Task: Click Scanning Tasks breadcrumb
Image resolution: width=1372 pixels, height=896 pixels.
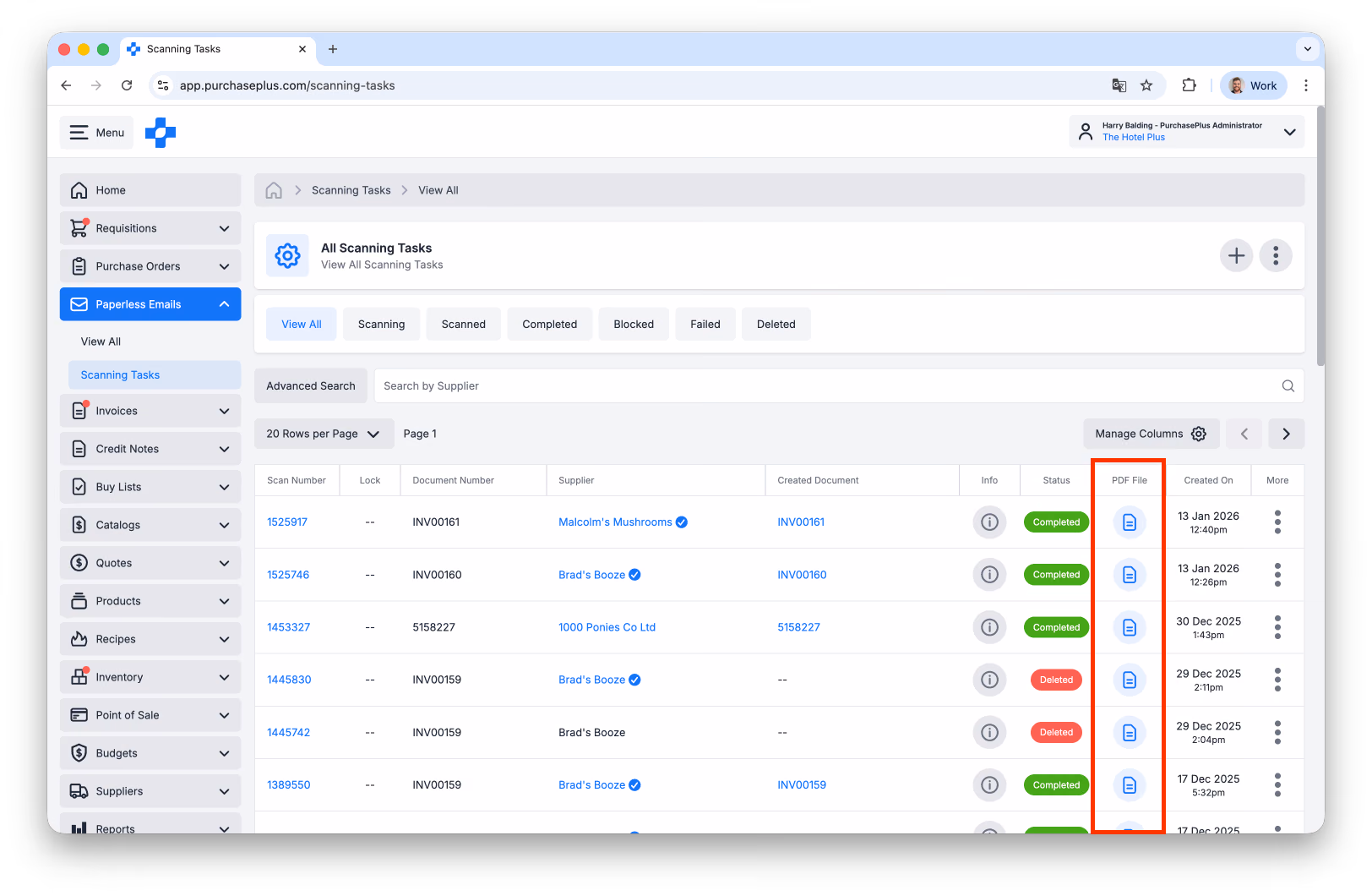Action: point(351,190)
